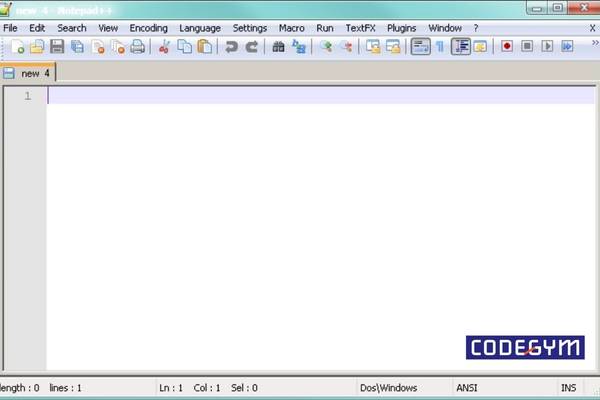Click the New file toolbar icon
600x400 pixels.
(16, 47)
